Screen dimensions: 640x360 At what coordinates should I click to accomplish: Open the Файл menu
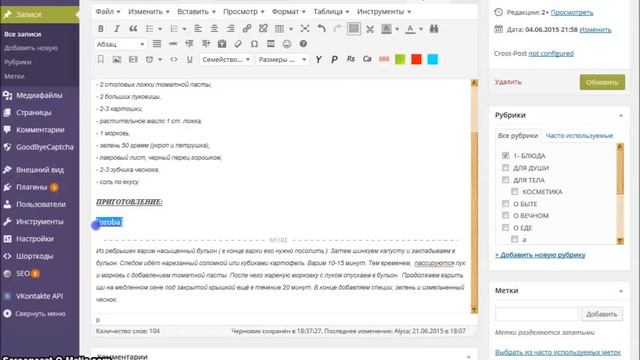coord(108,12)
